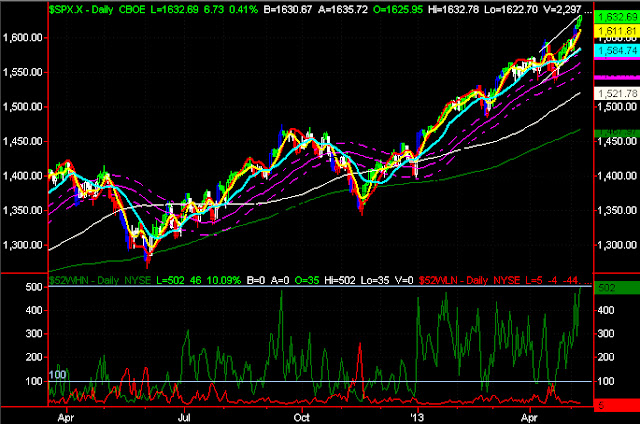Click the Lo=35 value in lower panel
This screenshot has height=424, width=640.
[x=375, y=280]
